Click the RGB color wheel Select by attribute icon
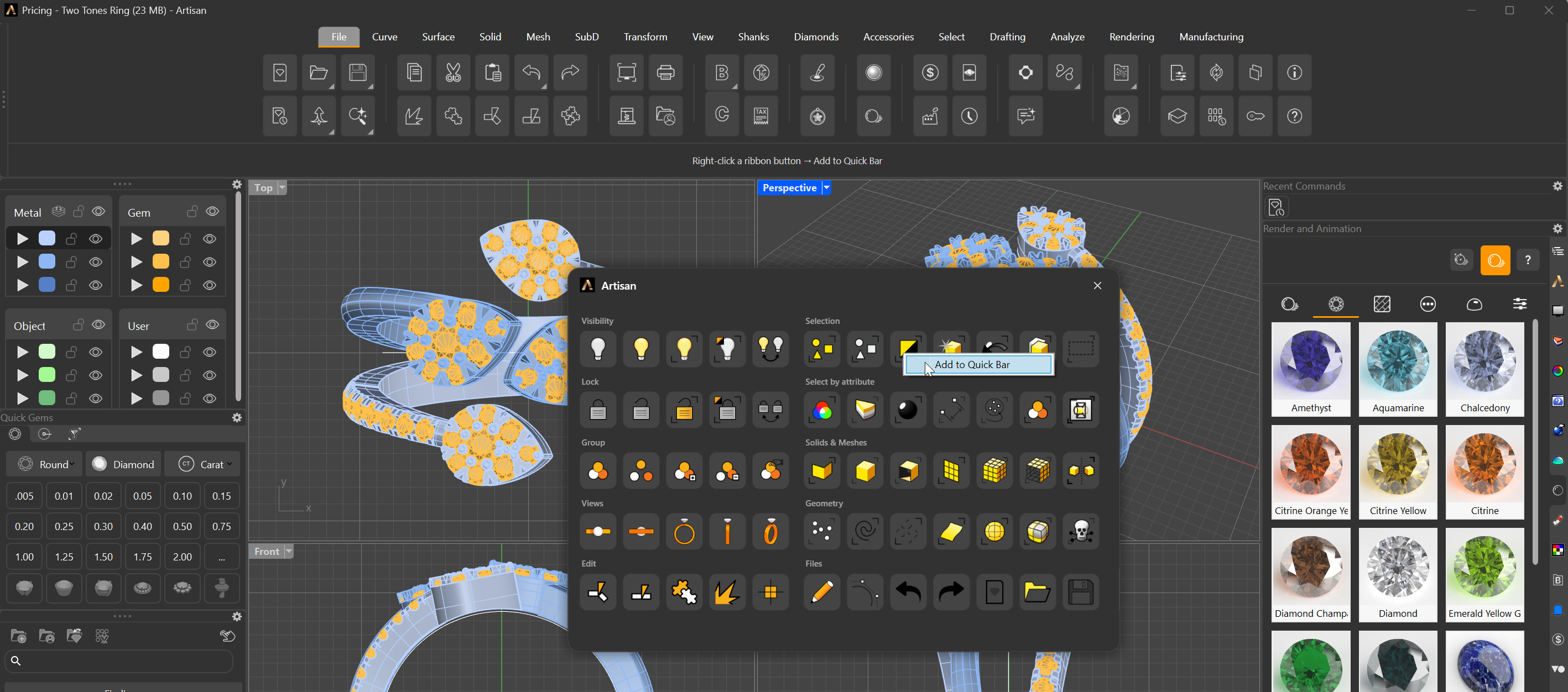The height and width of the screenshot is (692, 1568). (x=822, y=410)
